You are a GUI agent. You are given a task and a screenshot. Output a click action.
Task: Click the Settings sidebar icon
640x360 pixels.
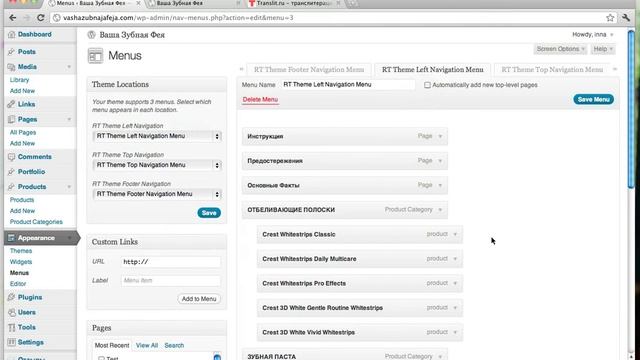11,342
